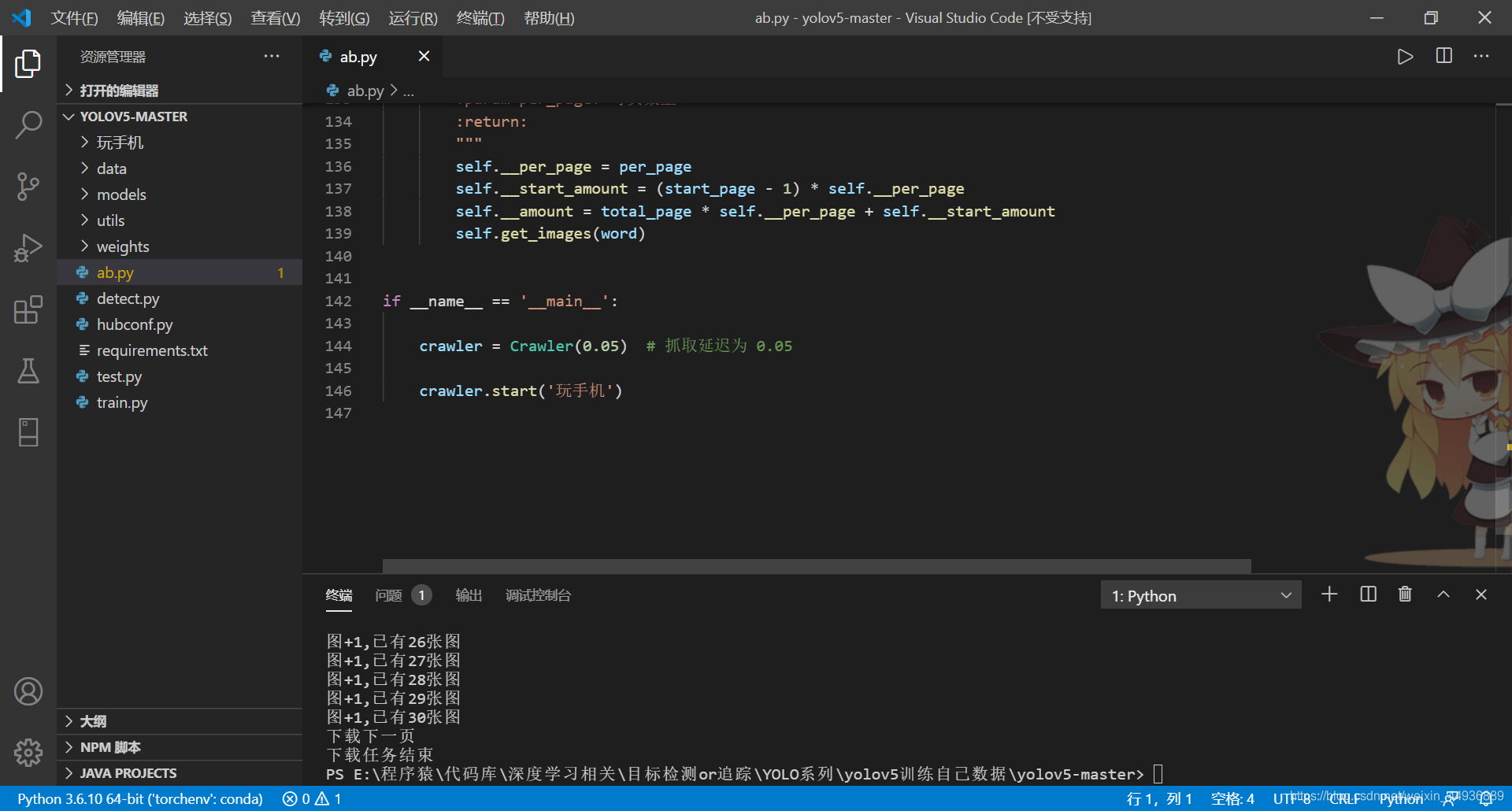Split the terminal panel
Viewport: 1512px width, 811px height.
[1369, 594]
